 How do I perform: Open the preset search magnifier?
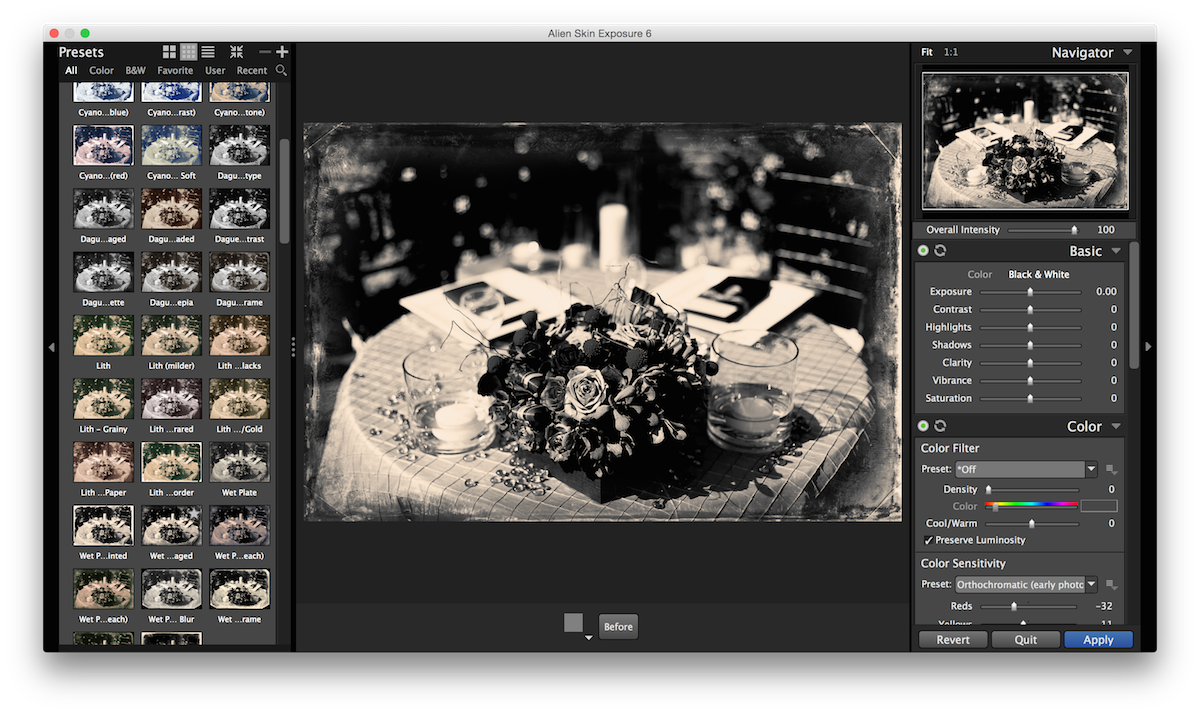tap(281, 71)
